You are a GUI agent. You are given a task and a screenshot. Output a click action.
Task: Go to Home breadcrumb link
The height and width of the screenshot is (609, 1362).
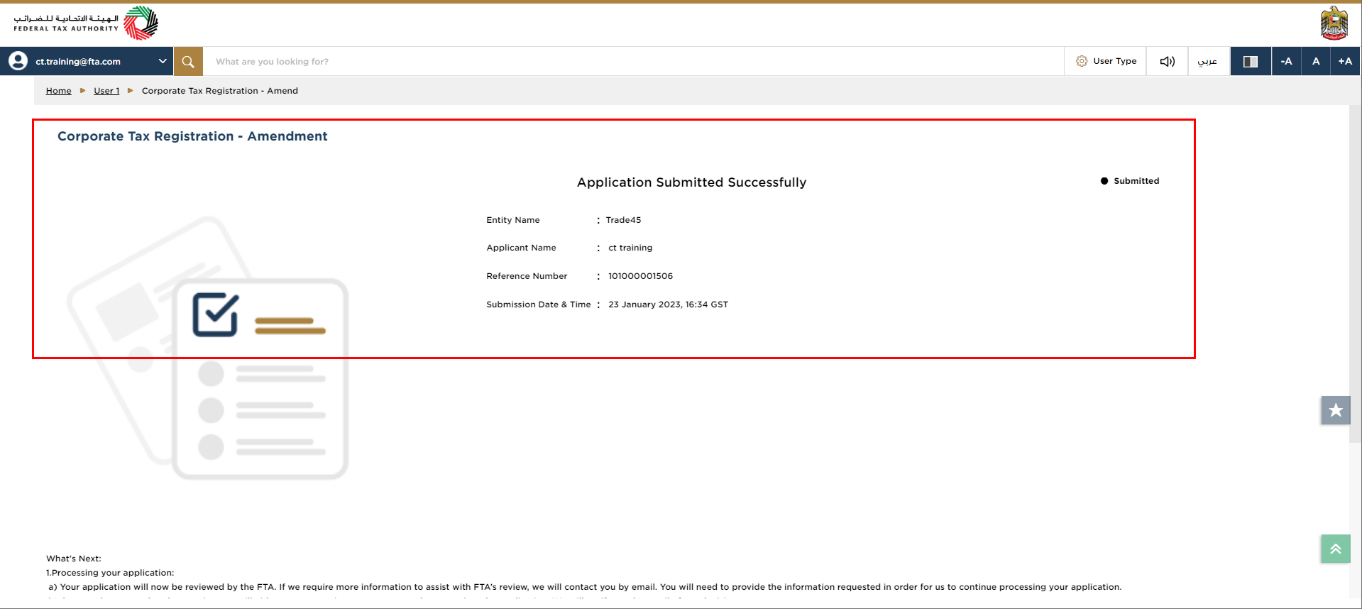(x=59, y=91)
